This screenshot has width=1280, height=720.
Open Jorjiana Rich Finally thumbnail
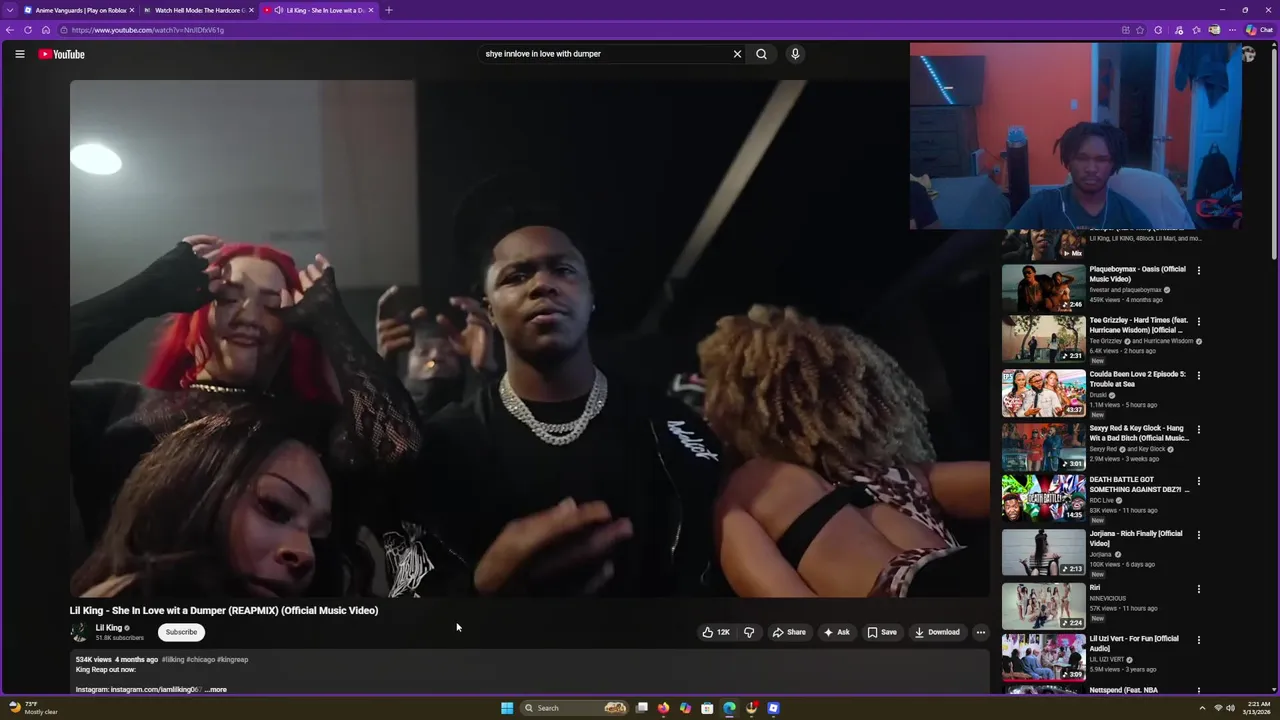1043,552
